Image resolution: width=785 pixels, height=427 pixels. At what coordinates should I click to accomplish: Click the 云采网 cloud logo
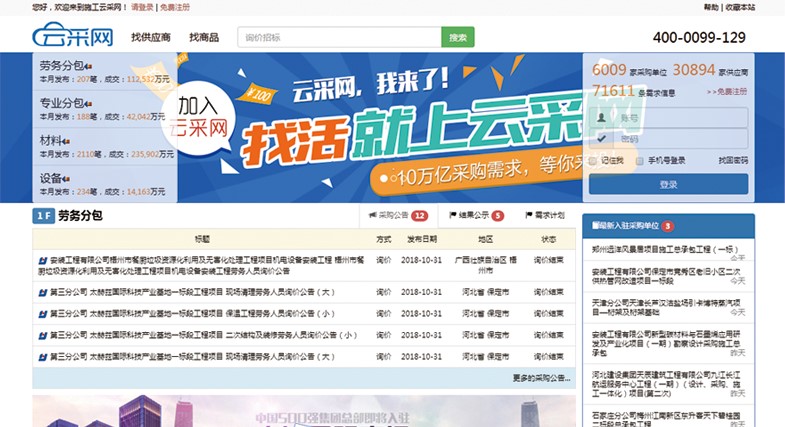click(73, 38)
